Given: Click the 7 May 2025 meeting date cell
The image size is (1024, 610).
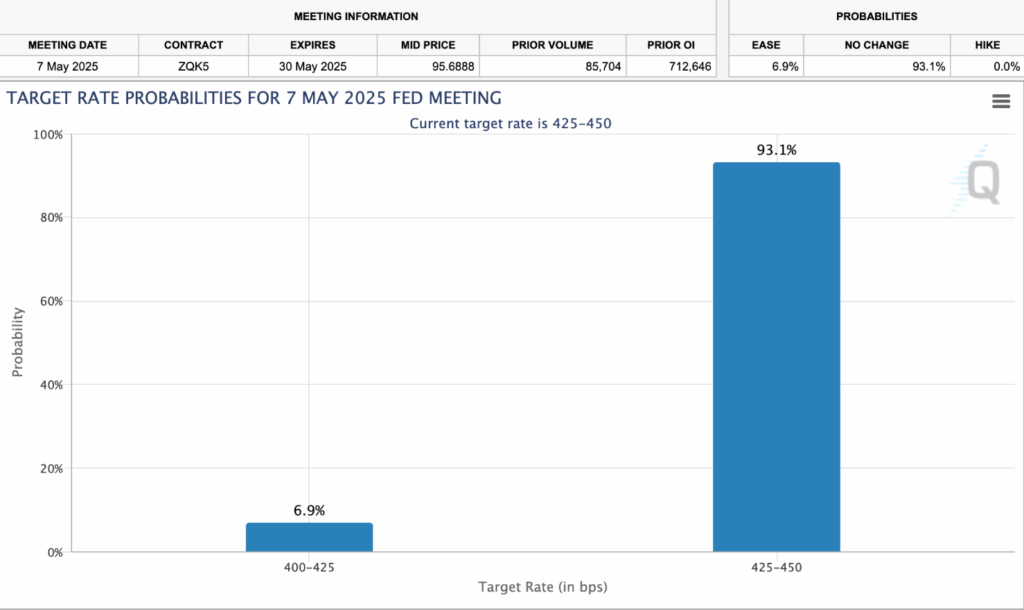Looking at the screenshot, I should pos(68,66).
